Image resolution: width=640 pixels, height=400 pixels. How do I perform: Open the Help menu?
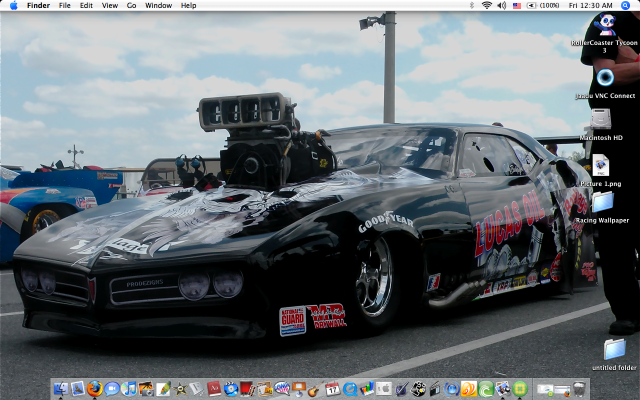[x=189, y=5]
